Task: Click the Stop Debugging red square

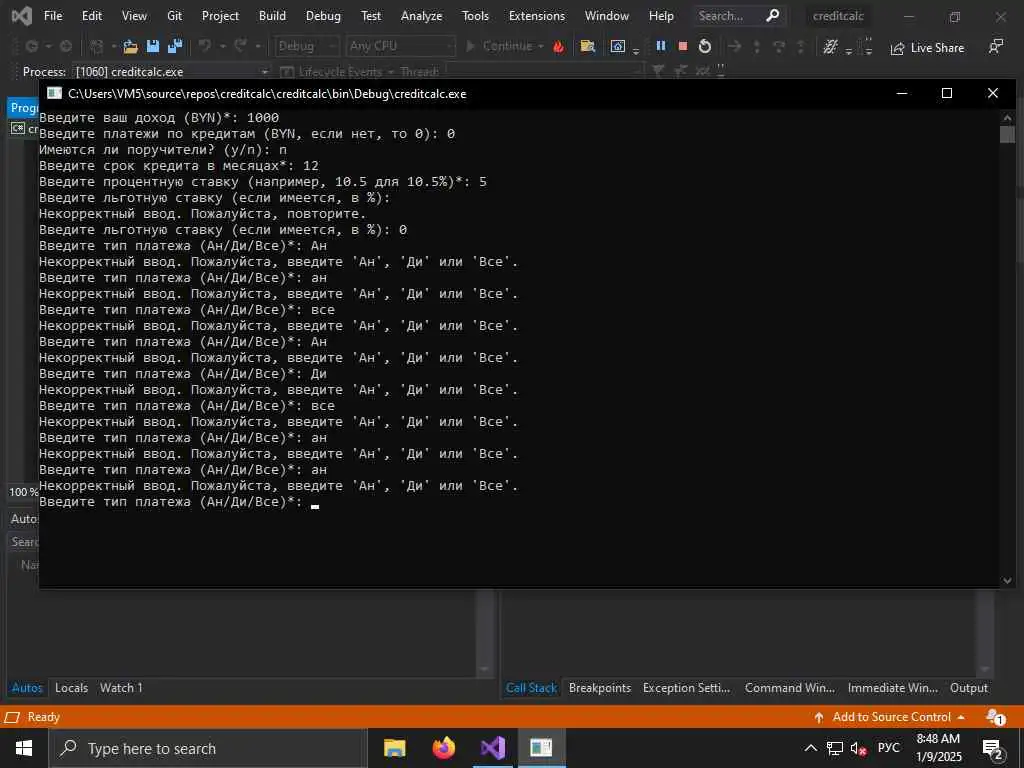Action: (x=683, y=46)
